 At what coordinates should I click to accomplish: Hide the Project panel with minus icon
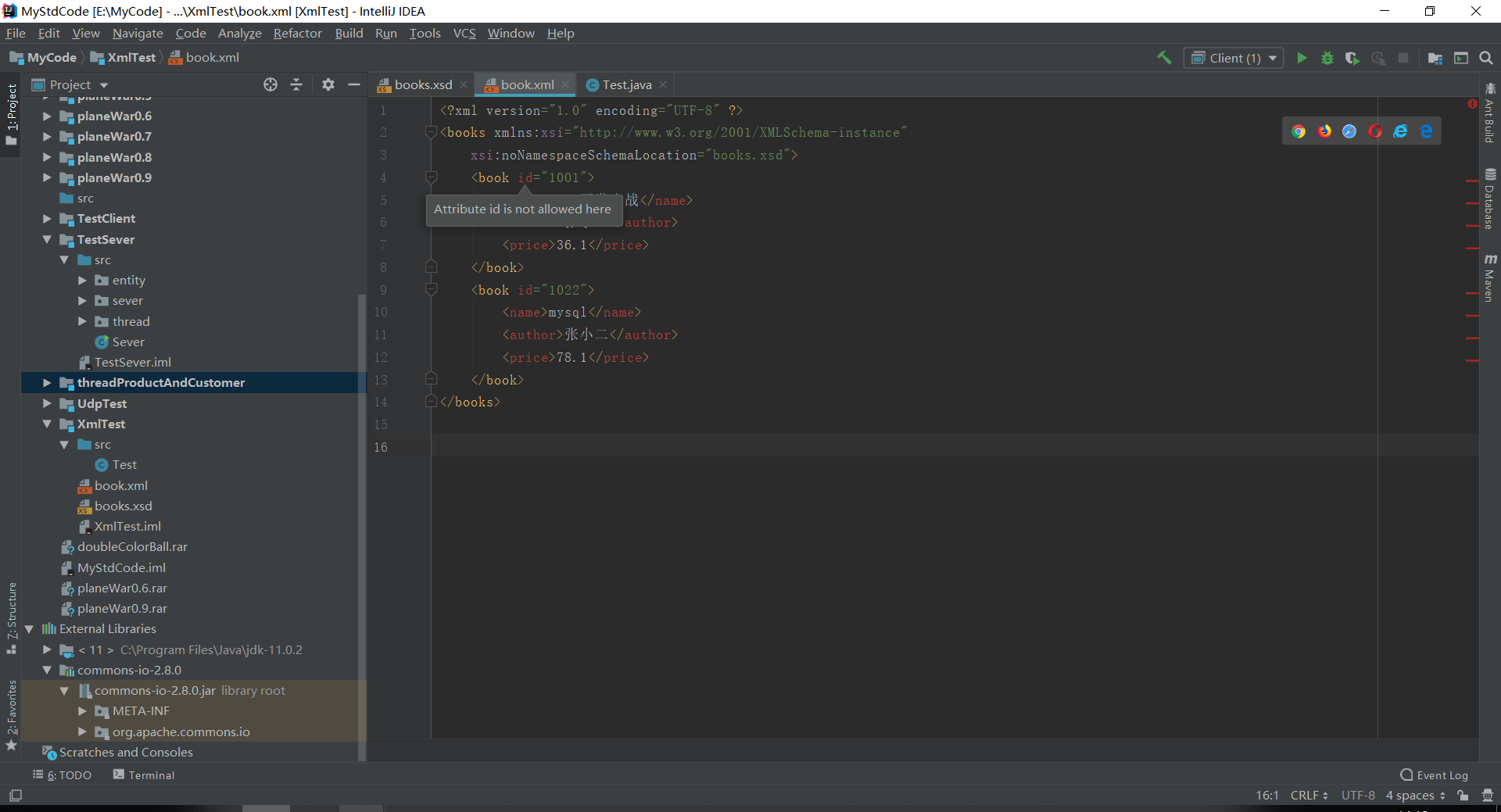tap(354, 84)
